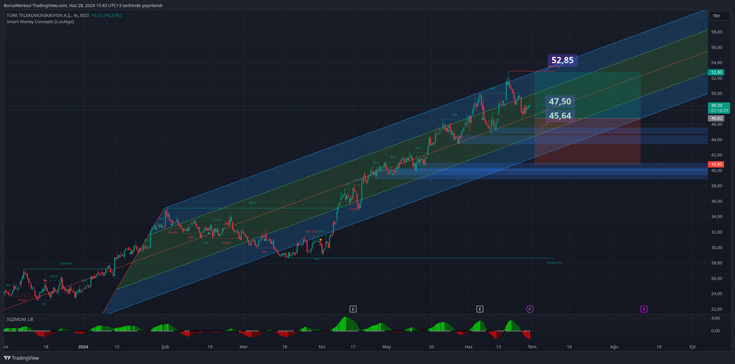Click the May label on the time axis

[x=386, y=347]
